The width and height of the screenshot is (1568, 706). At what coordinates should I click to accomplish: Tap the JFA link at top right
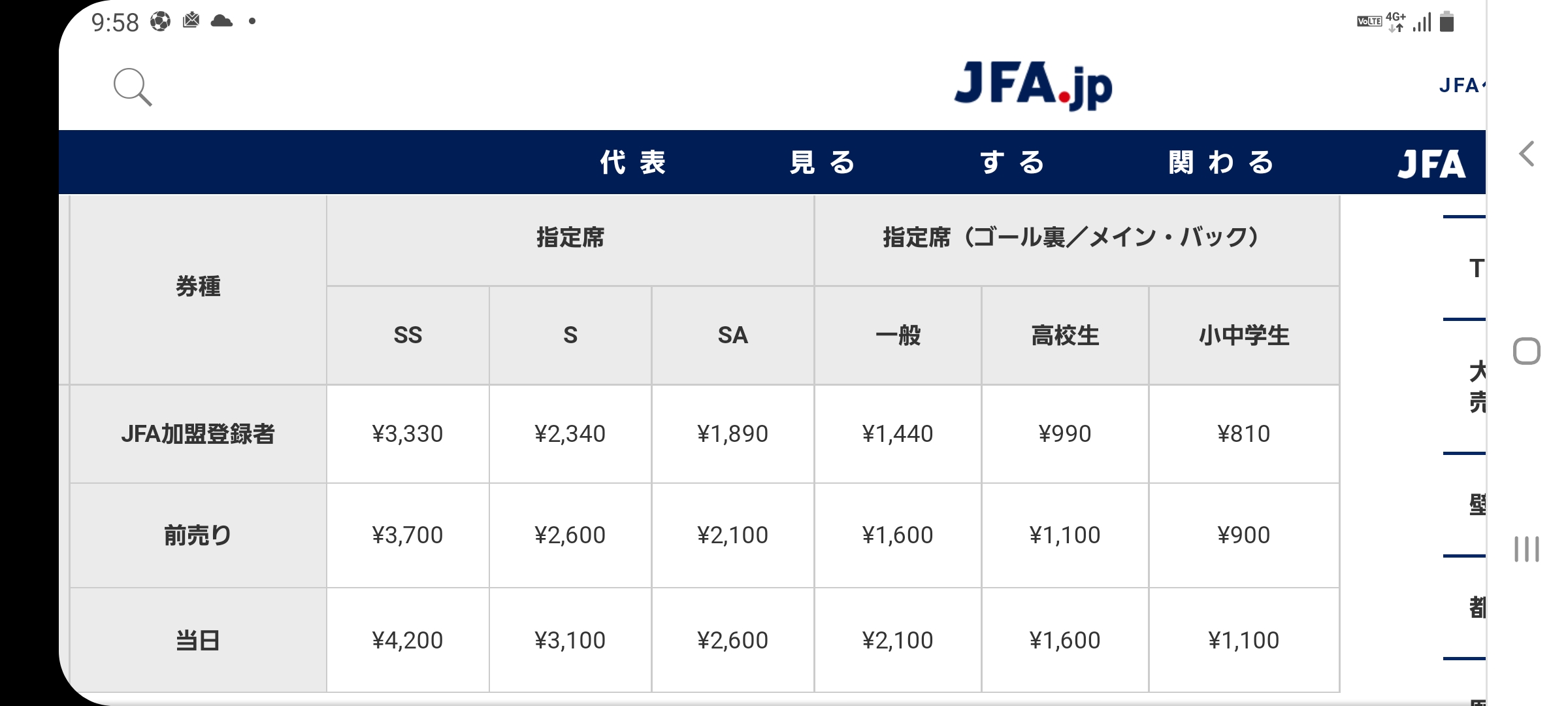[1462, 85]
